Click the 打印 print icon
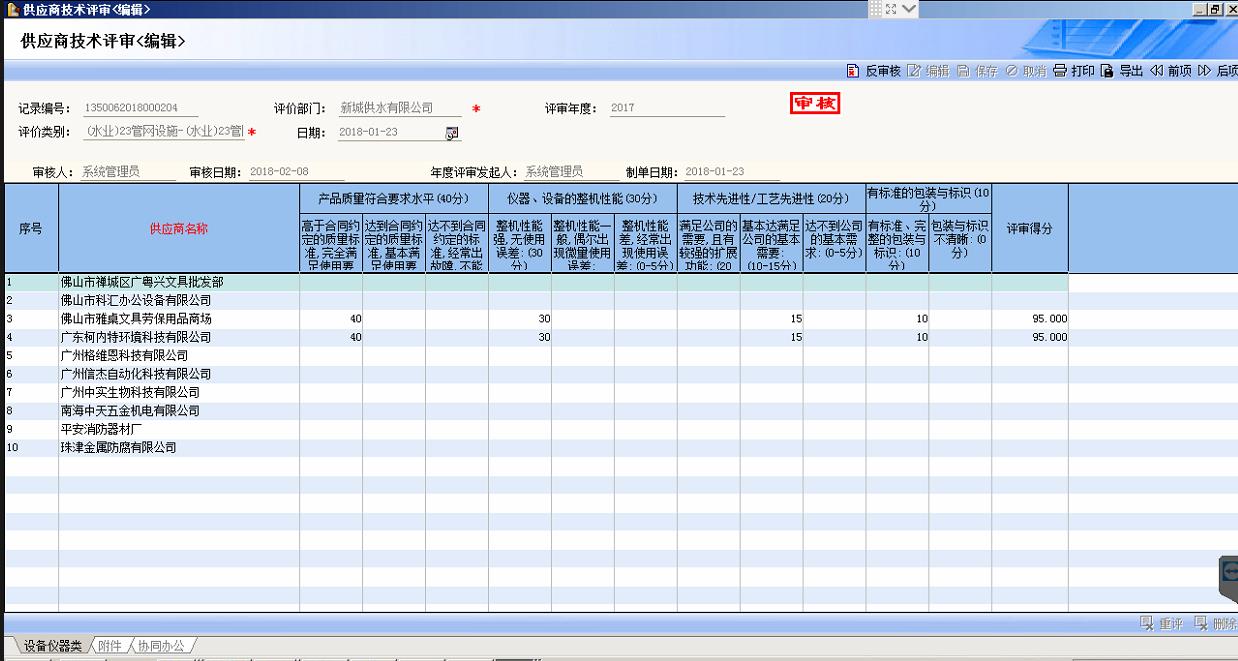 point(1060,71)
